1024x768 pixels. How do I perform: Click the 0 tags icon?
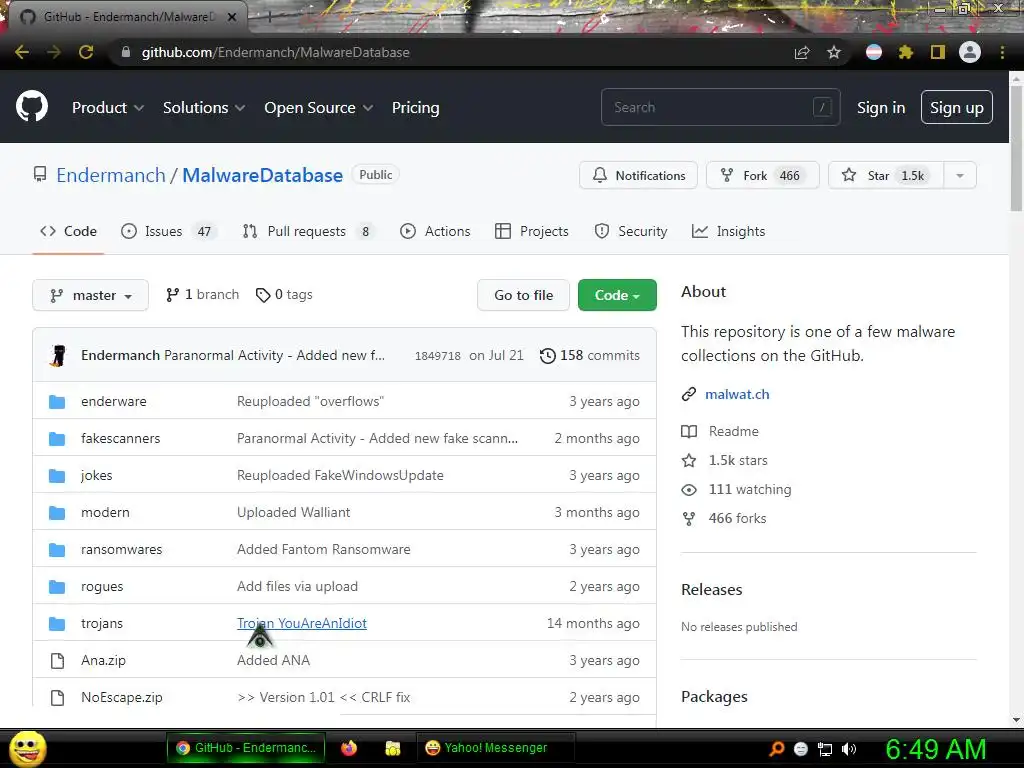[263, 295]
